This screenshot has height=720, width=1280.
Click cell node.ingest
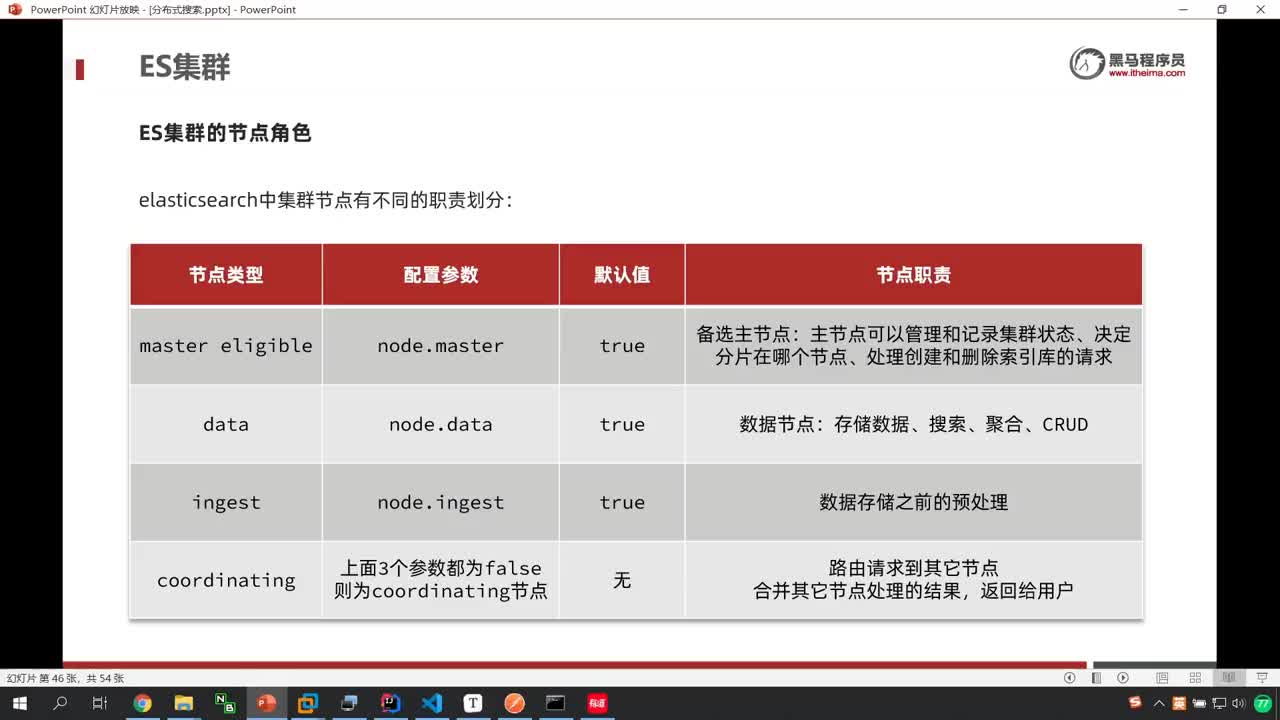click(x=441, y=502)
